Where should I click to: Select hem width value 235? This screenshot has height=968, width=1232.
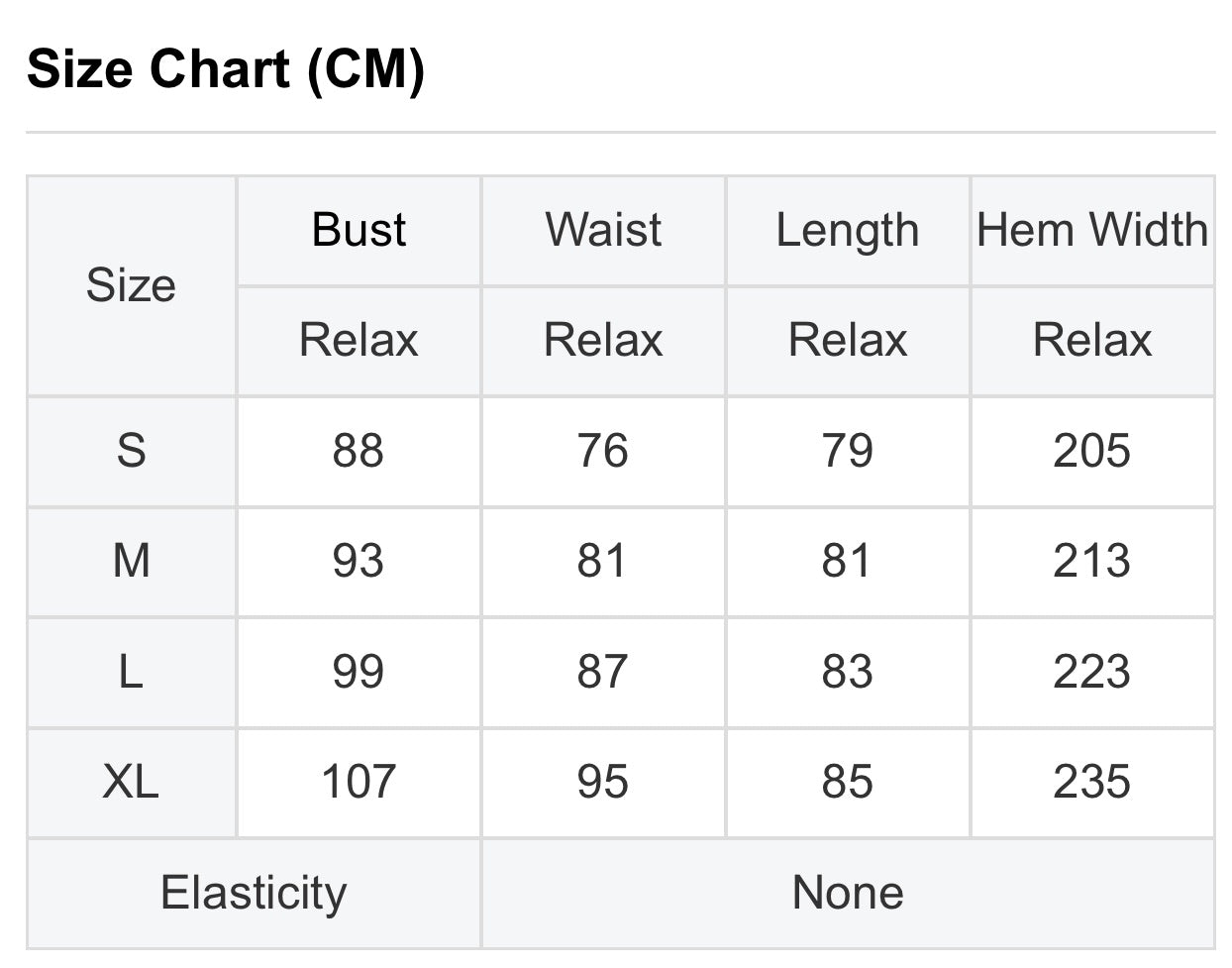click(x=1092, y=782)
